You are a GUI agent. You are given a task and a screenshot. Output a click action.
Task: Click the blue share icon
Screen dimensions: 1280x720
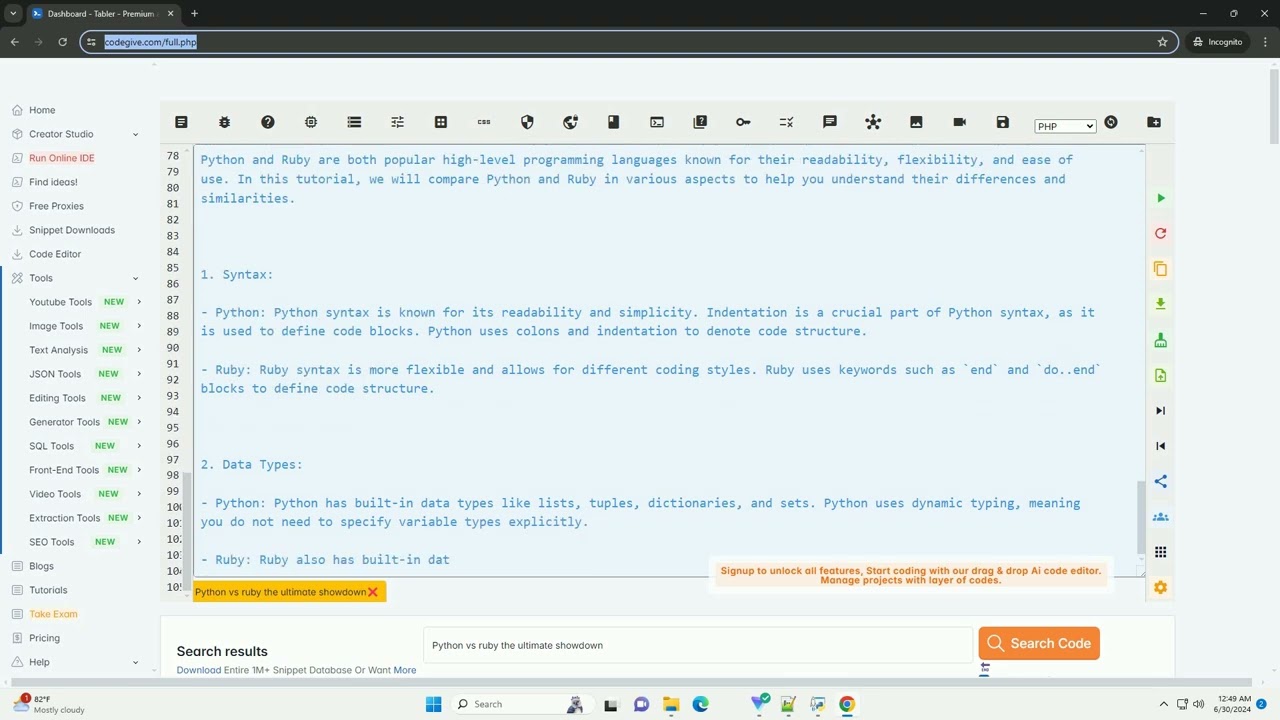coord(1161,481)
